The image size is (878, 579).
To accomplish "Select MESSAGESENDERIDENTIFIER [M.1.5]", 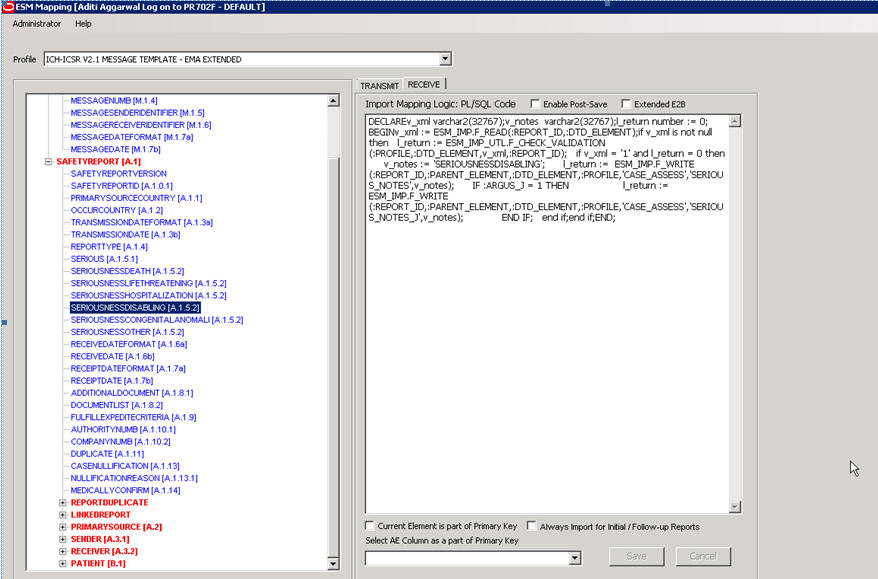I will (x=137, y=113).
